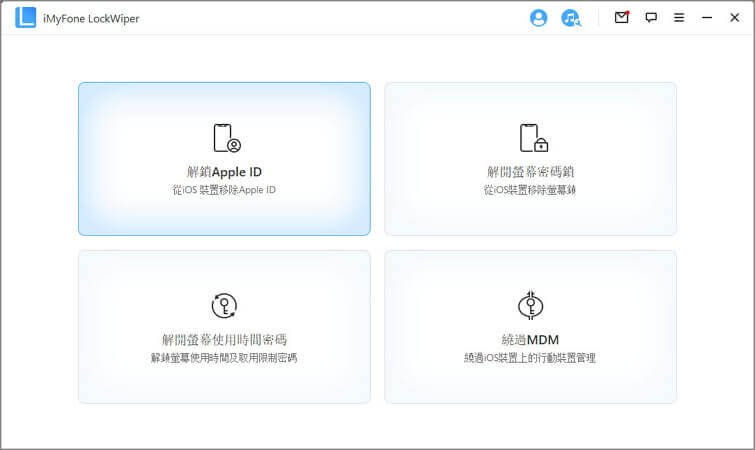Image resolution: width=755 pixels, height=450 pixels.
Task: Open the mail envelope notification icon
Action: point(622,17)
